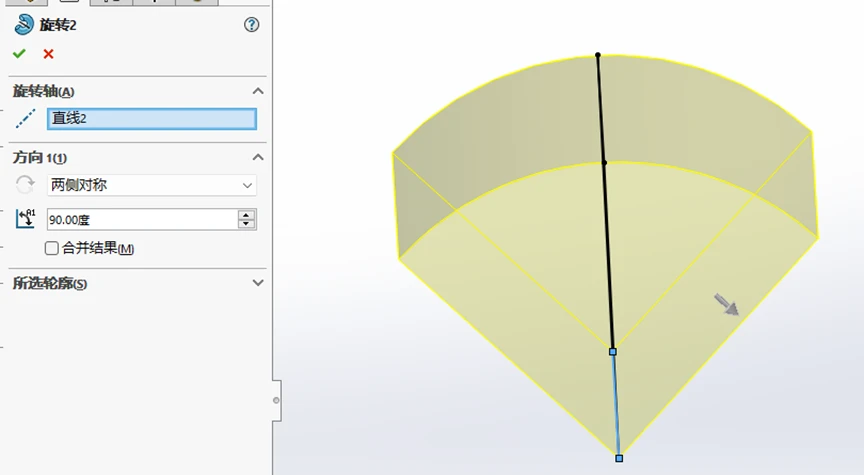The width and height of the screenshot is (864, 475).
Task: Select the 直线2 axis selection box
Action: click(152, 118)
